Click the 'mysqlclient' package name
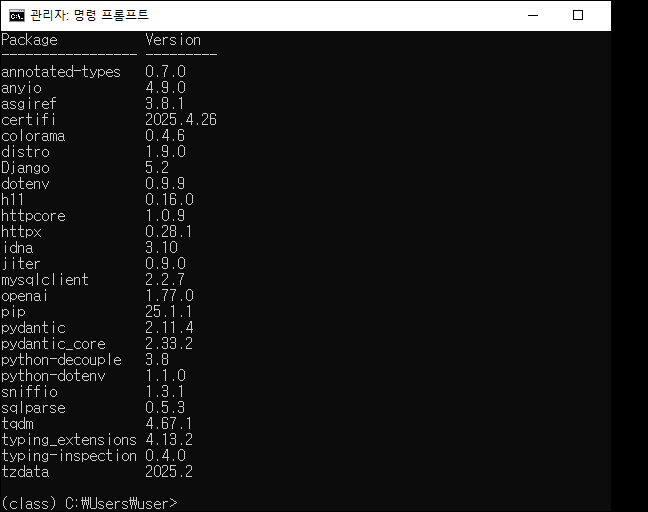Image resolution: width=648 pixels, height=512 pixels. coord(45,280)
